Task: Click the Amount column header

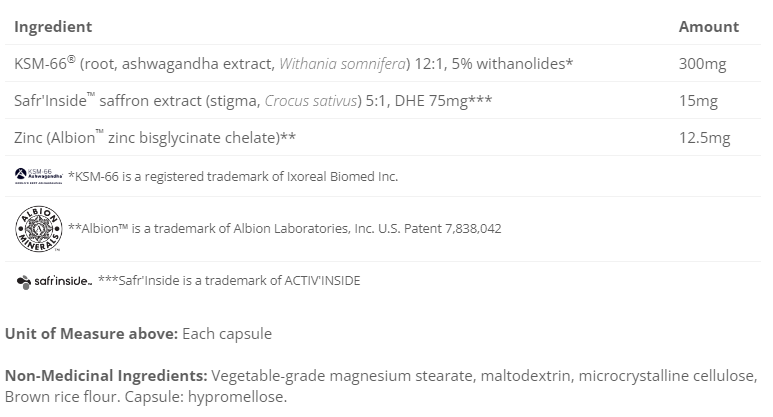Action: click(x=708, y=27)
